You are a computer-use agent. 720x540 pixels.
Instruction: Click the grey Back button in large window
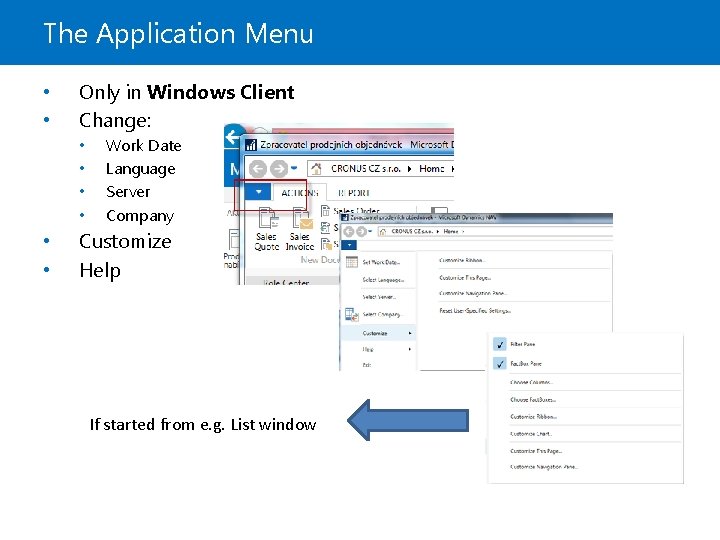click(x=258, y=169)
